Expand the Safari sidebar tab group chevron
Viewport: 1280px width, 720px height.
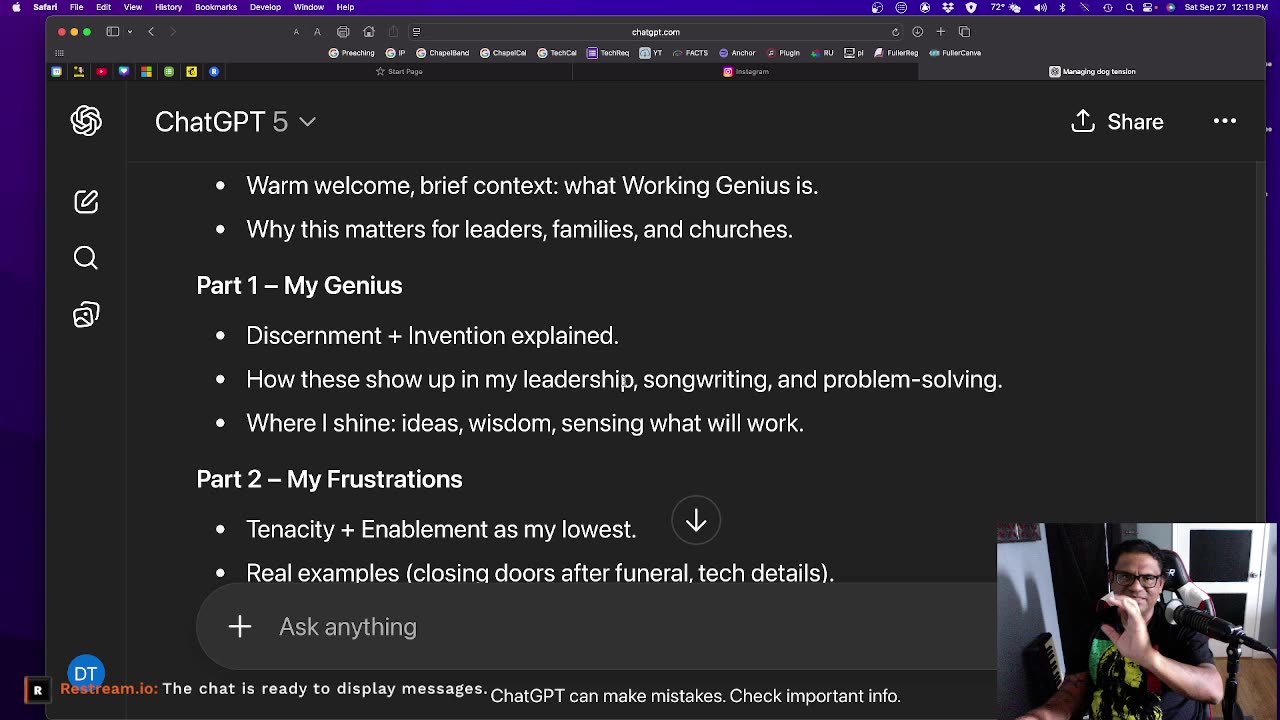(129, 31)
